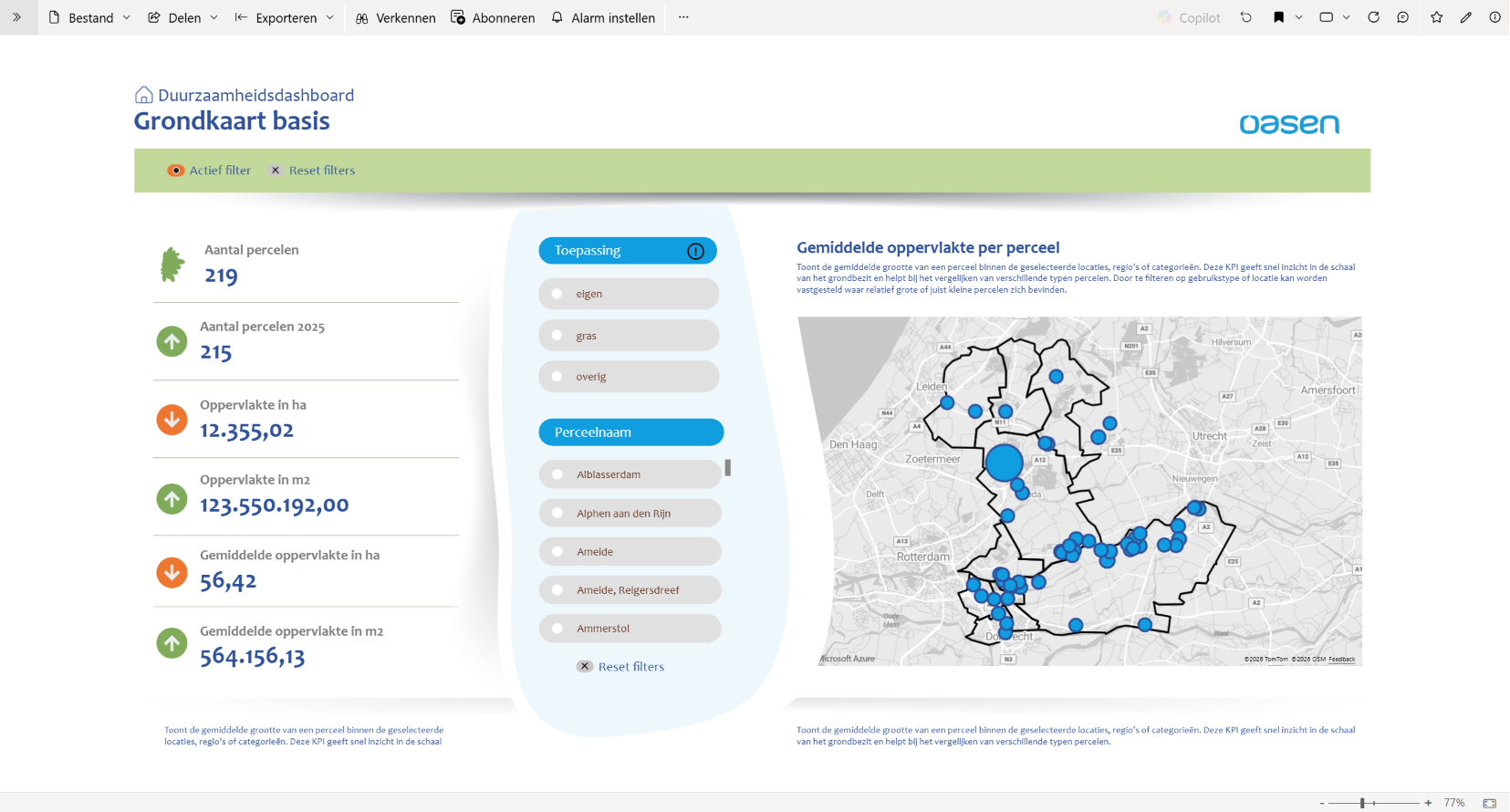Expand the view options dropdown arrow
Screen dimensions: 1510x812
tap(1346, 17)
